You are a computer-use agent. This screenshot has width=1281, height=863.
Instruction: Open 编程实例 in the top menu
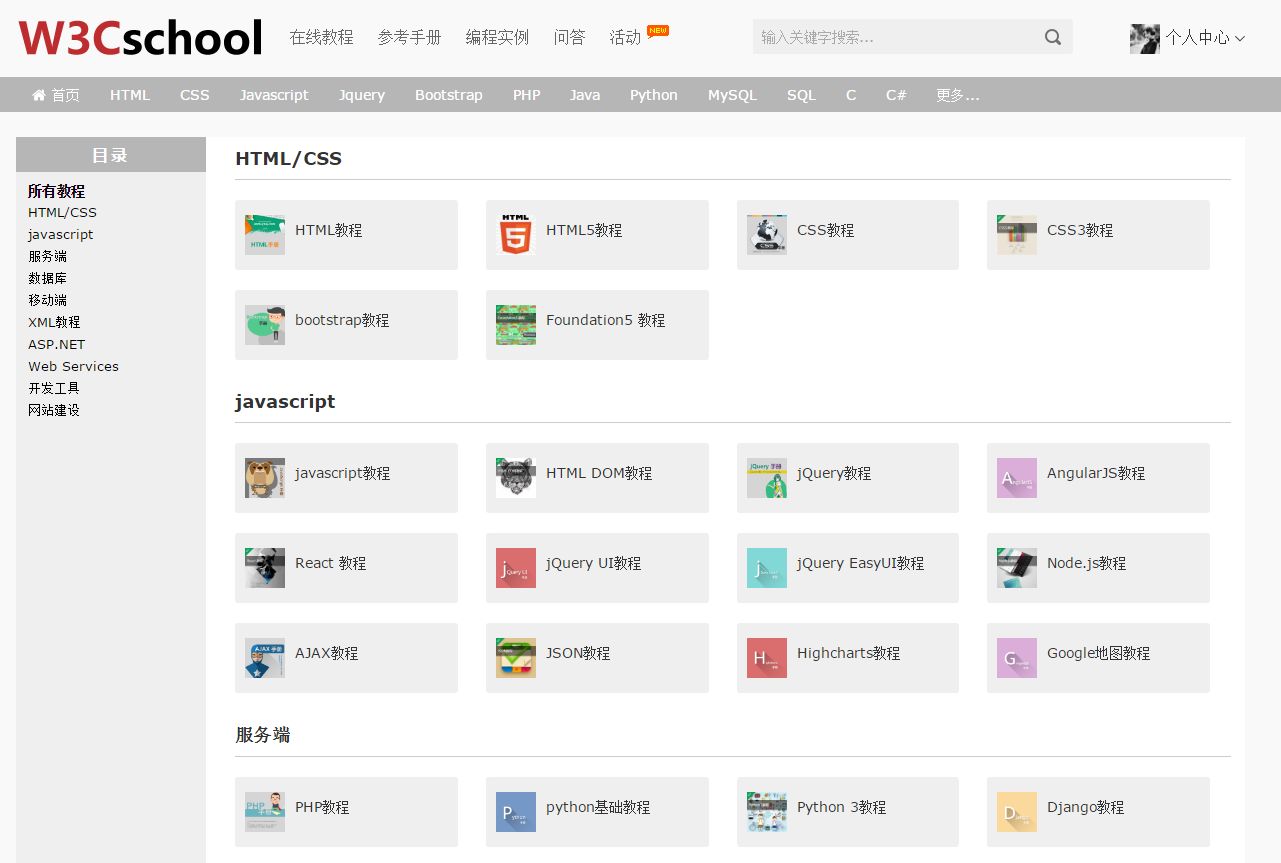tap(497, 37)
